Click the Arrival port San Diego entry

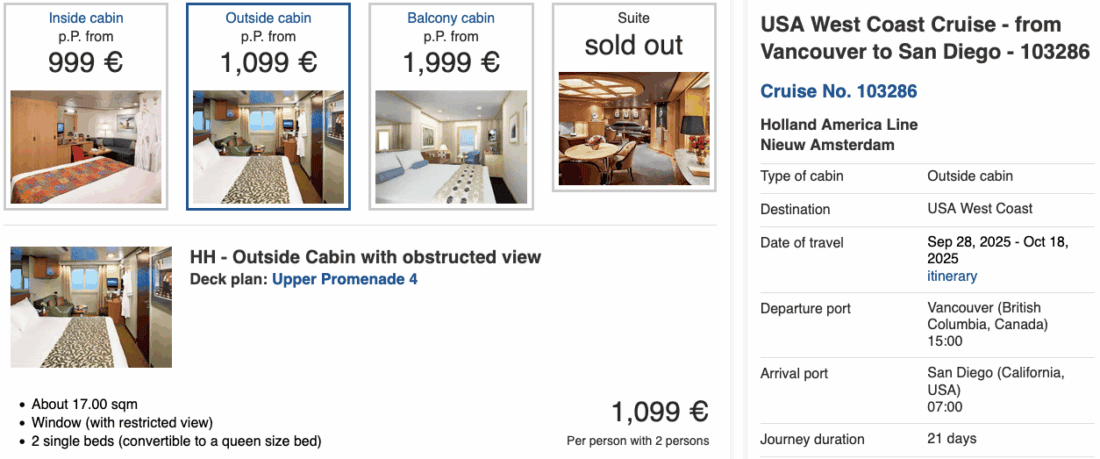[994, 381]
